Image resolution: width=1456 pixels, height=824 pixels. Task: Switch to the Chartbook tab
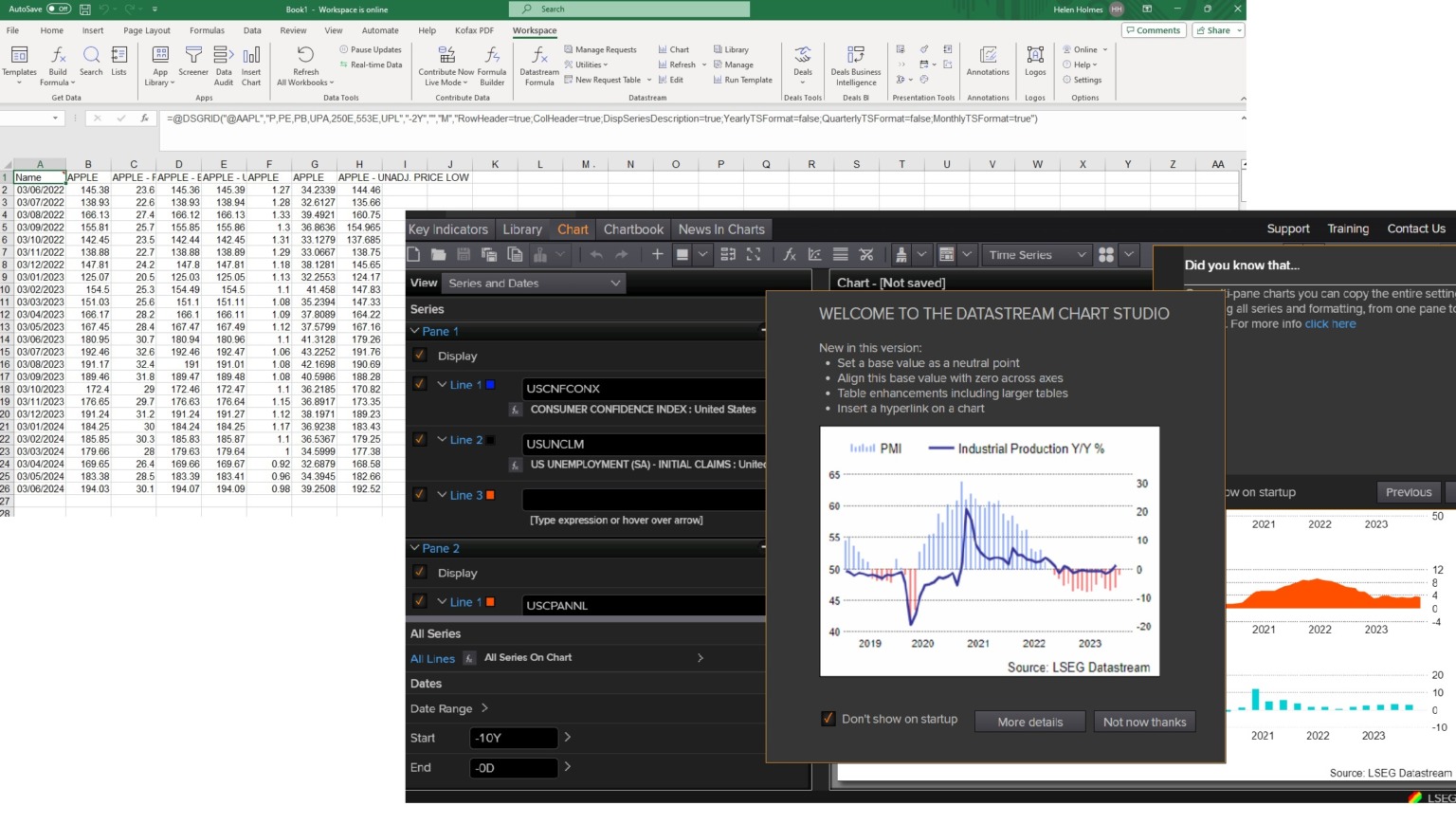(x=633, y=229)
